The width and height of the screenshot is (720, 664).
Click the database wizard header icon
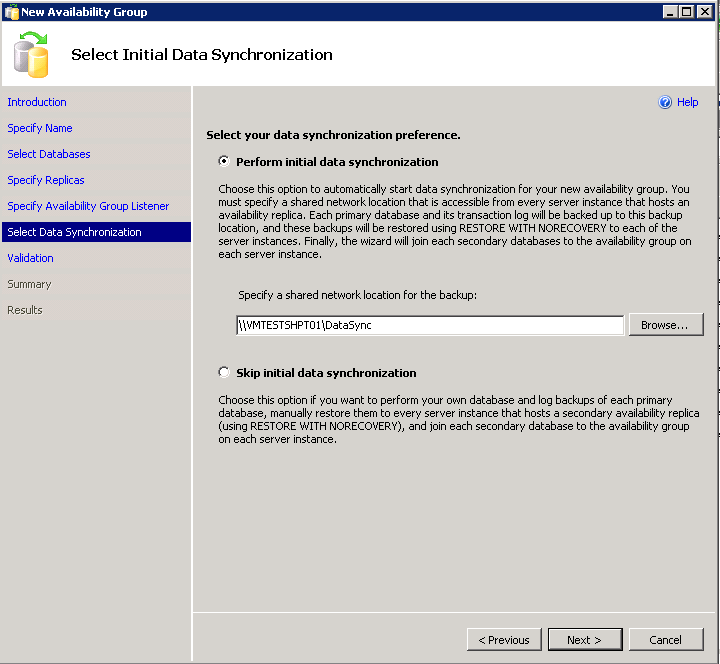pyautogui.click(x=31, y=55)
